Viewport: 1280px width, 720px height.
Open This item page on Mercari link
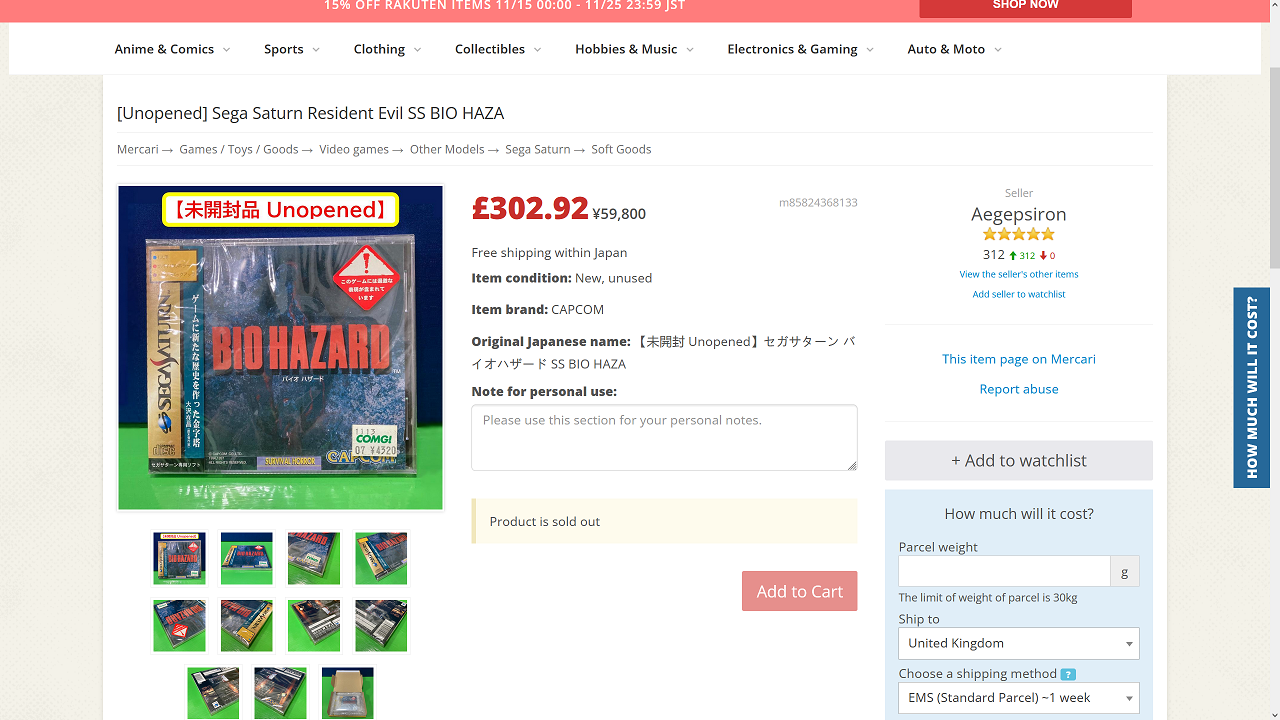pos(1018,359)
